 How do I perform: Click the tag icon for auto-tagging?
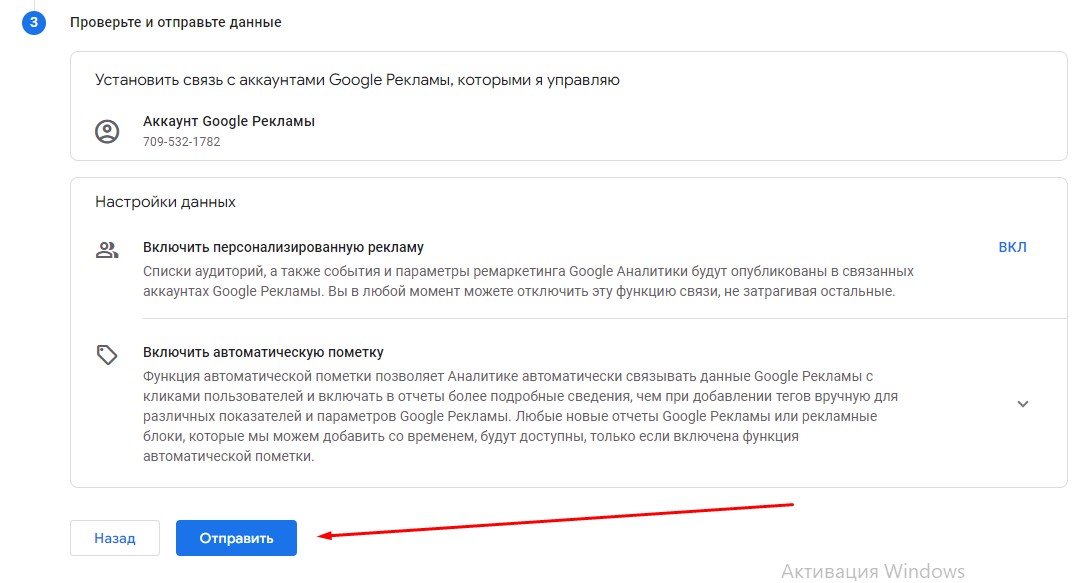107,355
